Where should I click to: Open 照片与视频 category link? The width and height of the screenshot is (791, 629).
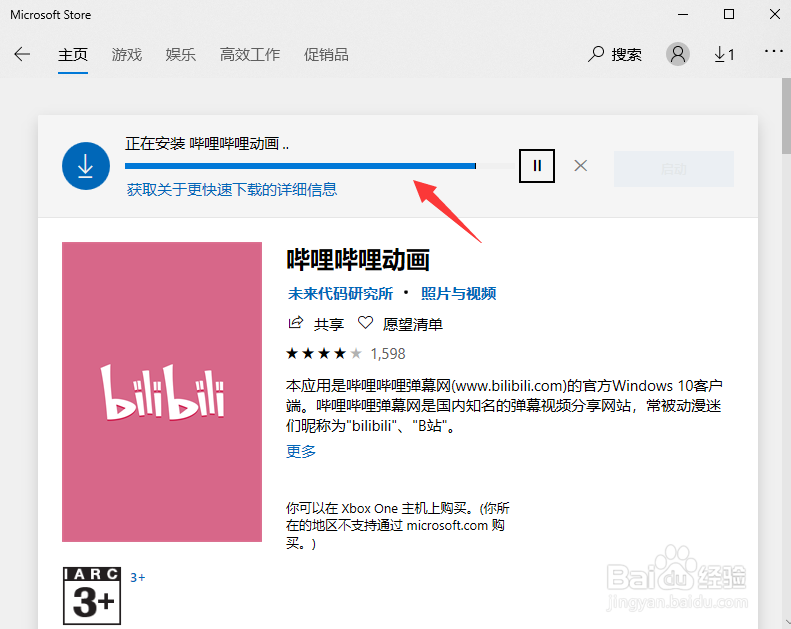tap(459, 294)
